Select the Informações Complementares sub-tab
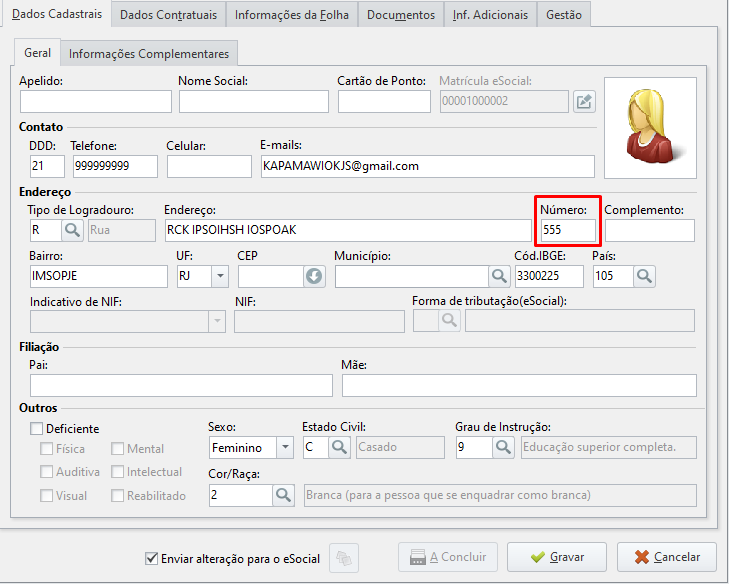This screenshot has height=584, width=729. click(149, 53)
